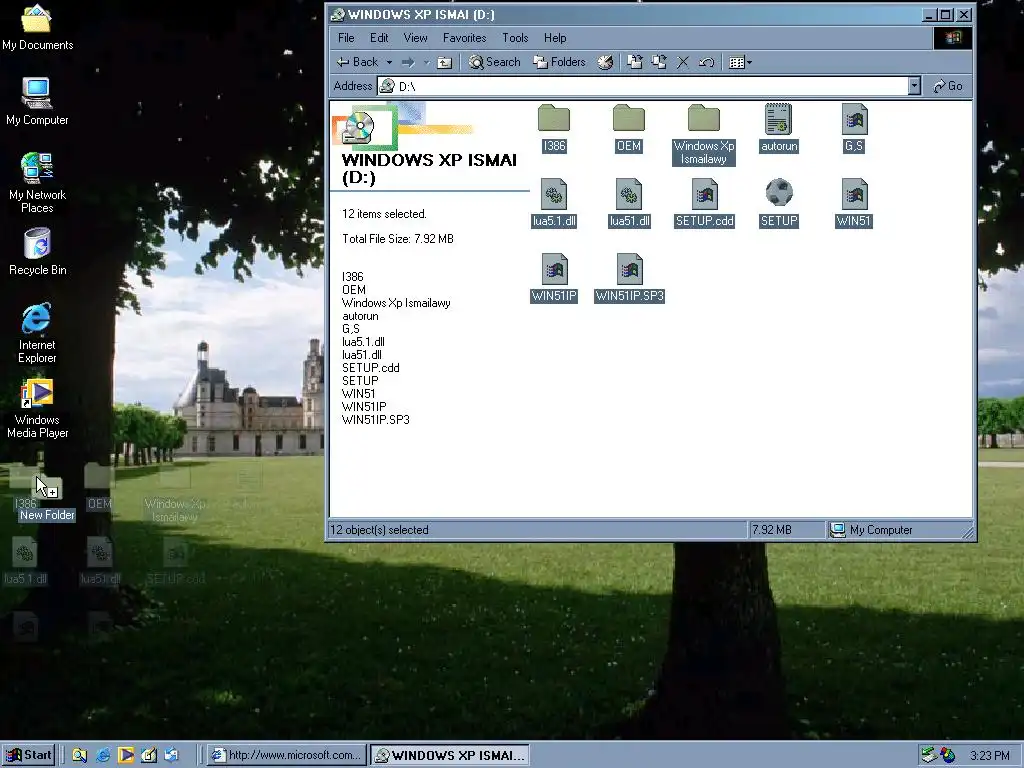Click the Windows flag throbber logo
This screenshot has width=1024, height=768.
[x=952, y=38]
